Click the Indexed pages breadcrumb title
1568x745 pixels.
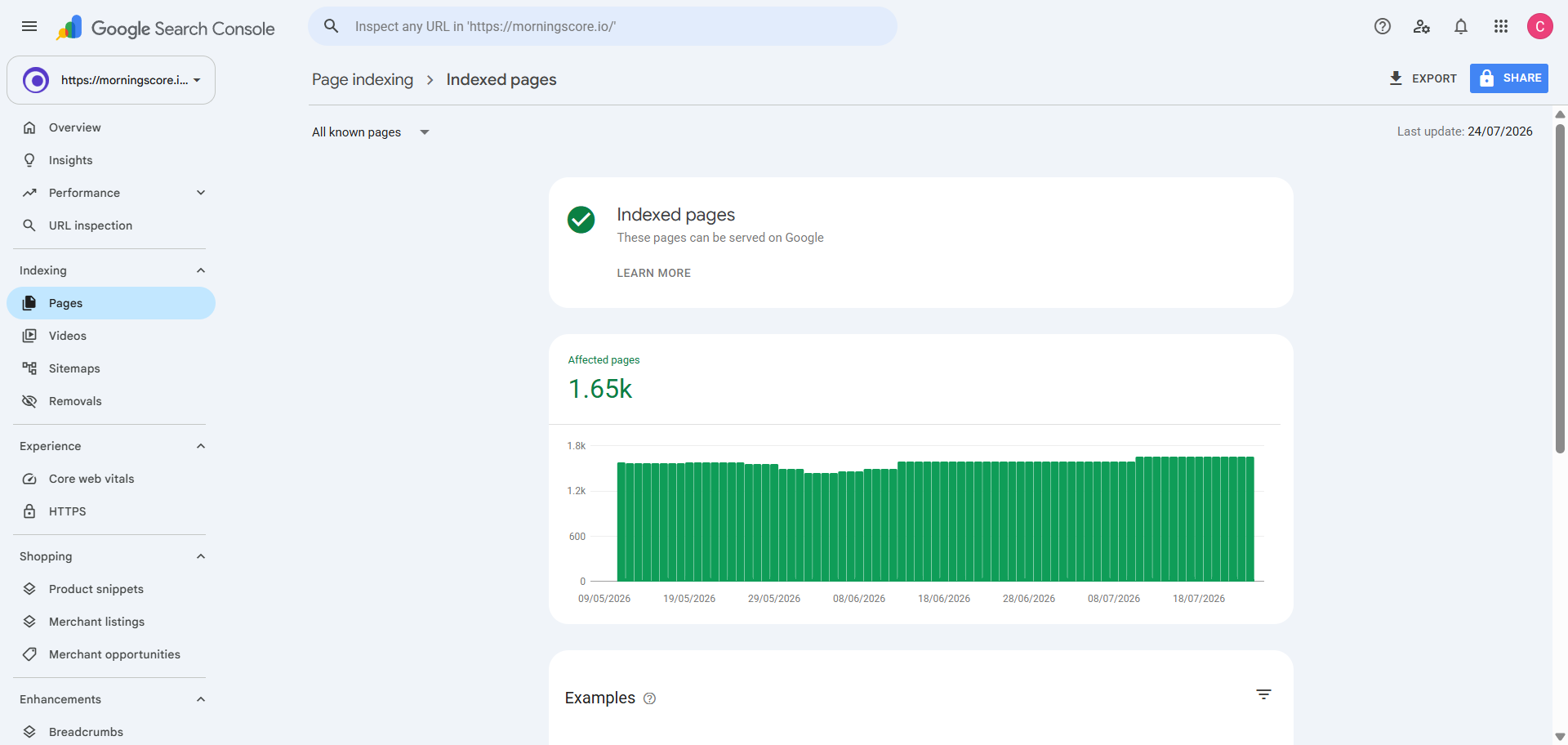tap(501, 79)
